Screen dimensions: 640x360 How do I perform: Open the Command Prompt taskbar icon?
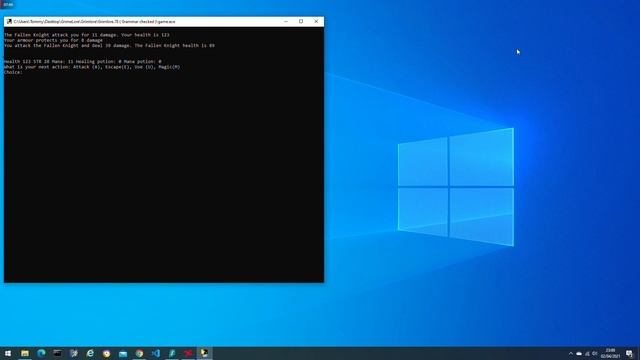click(58, 353)
